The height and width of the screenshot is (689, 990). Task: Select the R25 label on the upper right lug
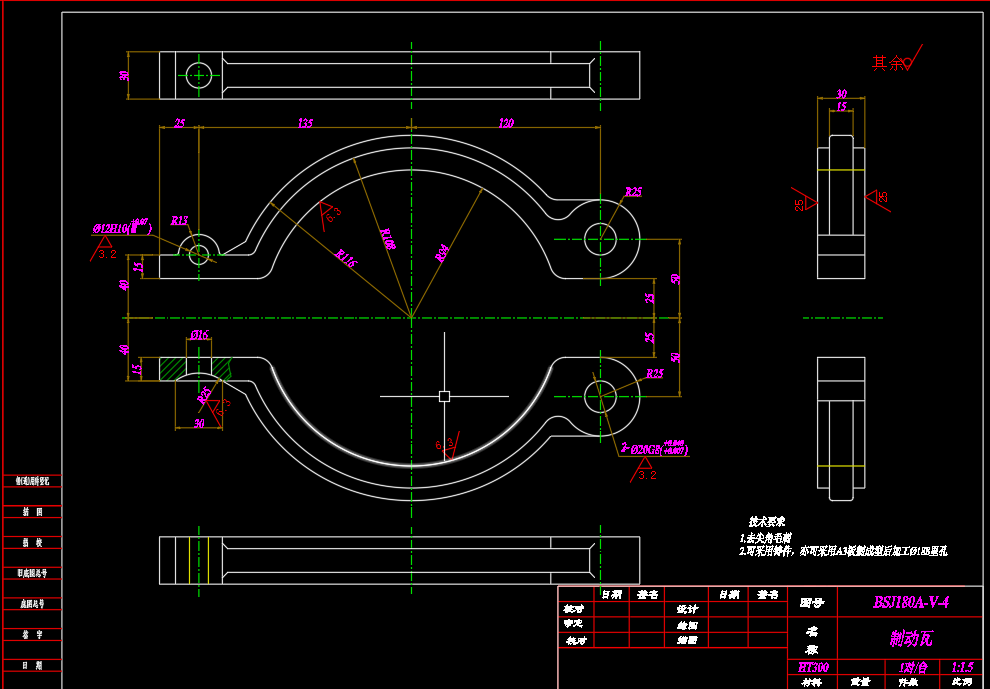tap(633, 191)
